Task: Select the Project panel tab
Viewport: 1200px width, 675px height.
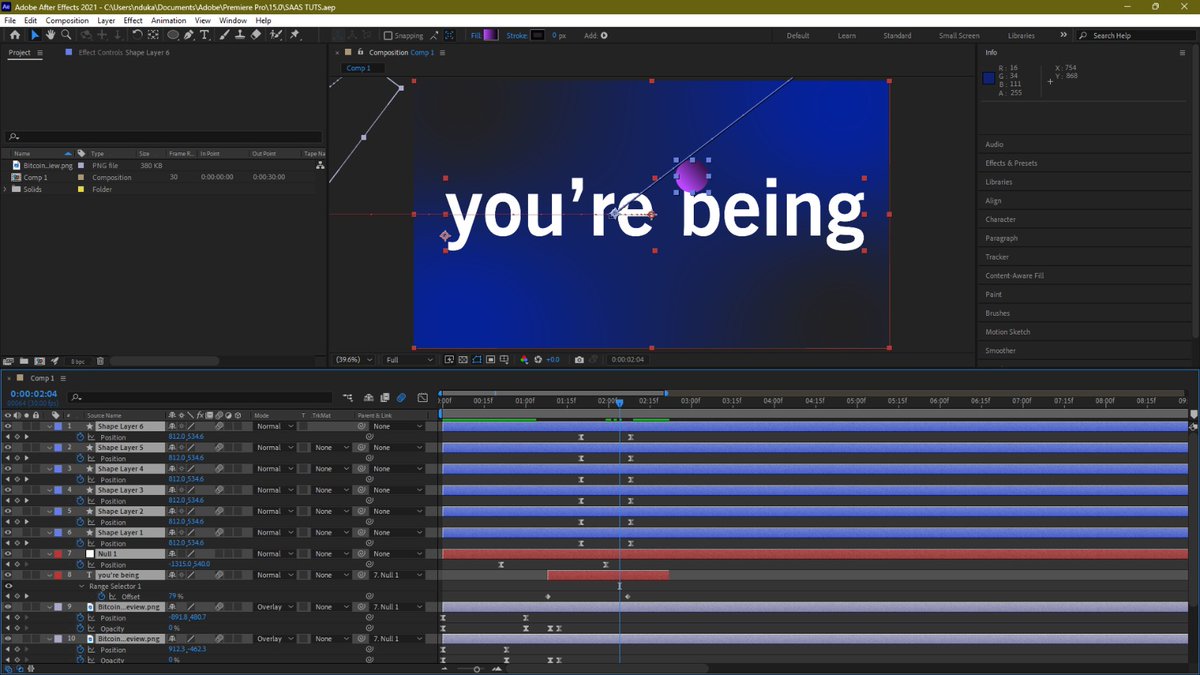Action: (x=19, y=52)
